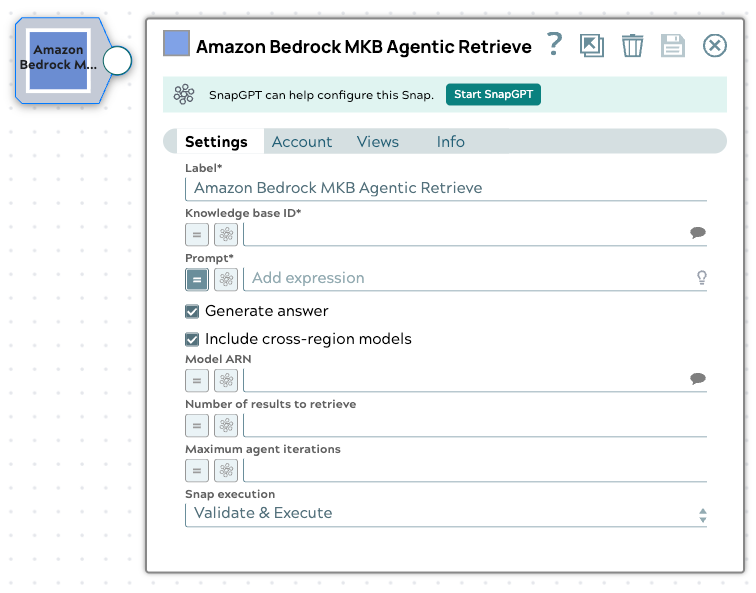
Task: Click the Label input field
Action: click(446, 189)
